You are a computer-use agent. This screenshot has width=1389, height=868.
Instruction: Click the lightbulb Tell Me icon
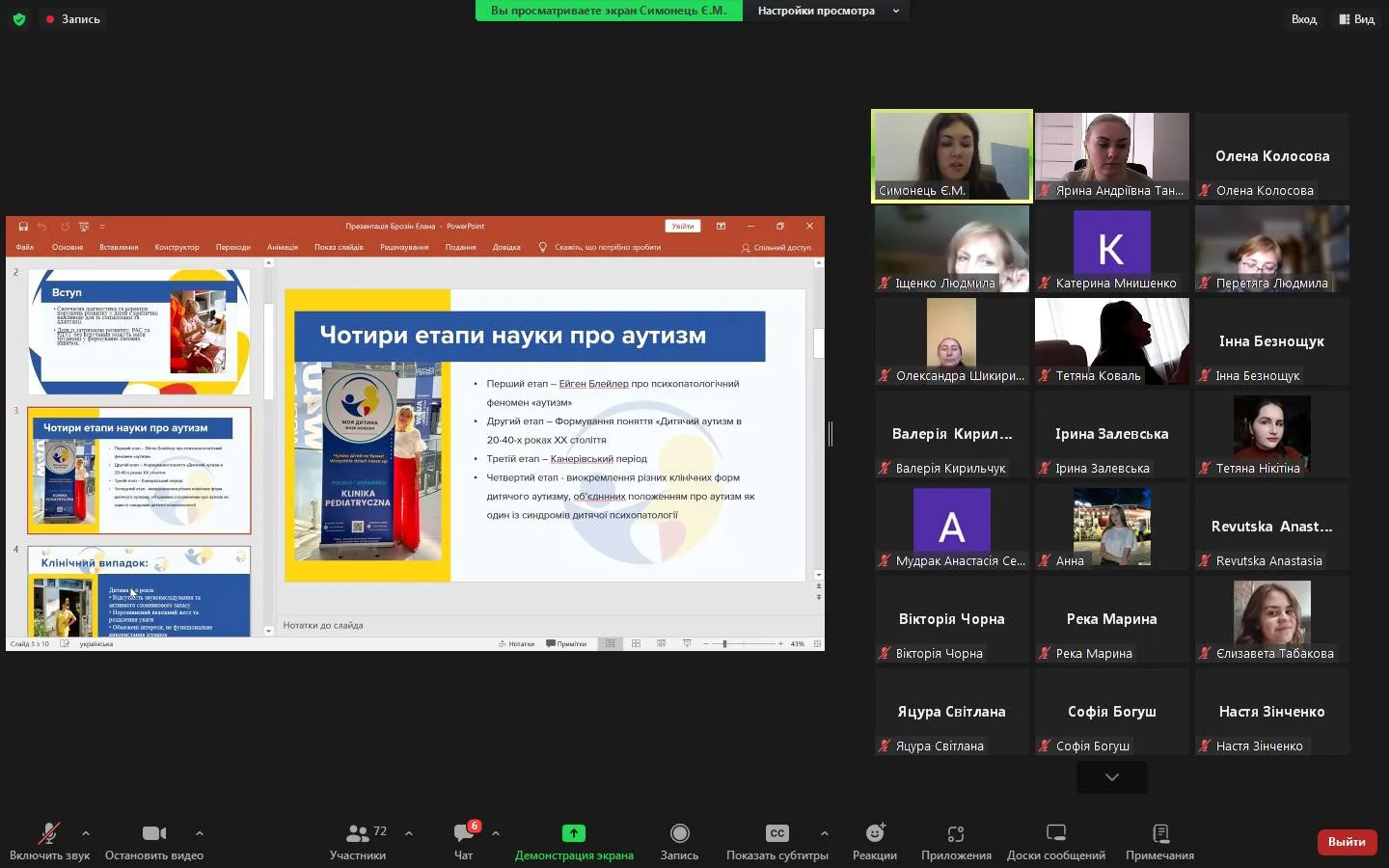click(x=543, y=248)
